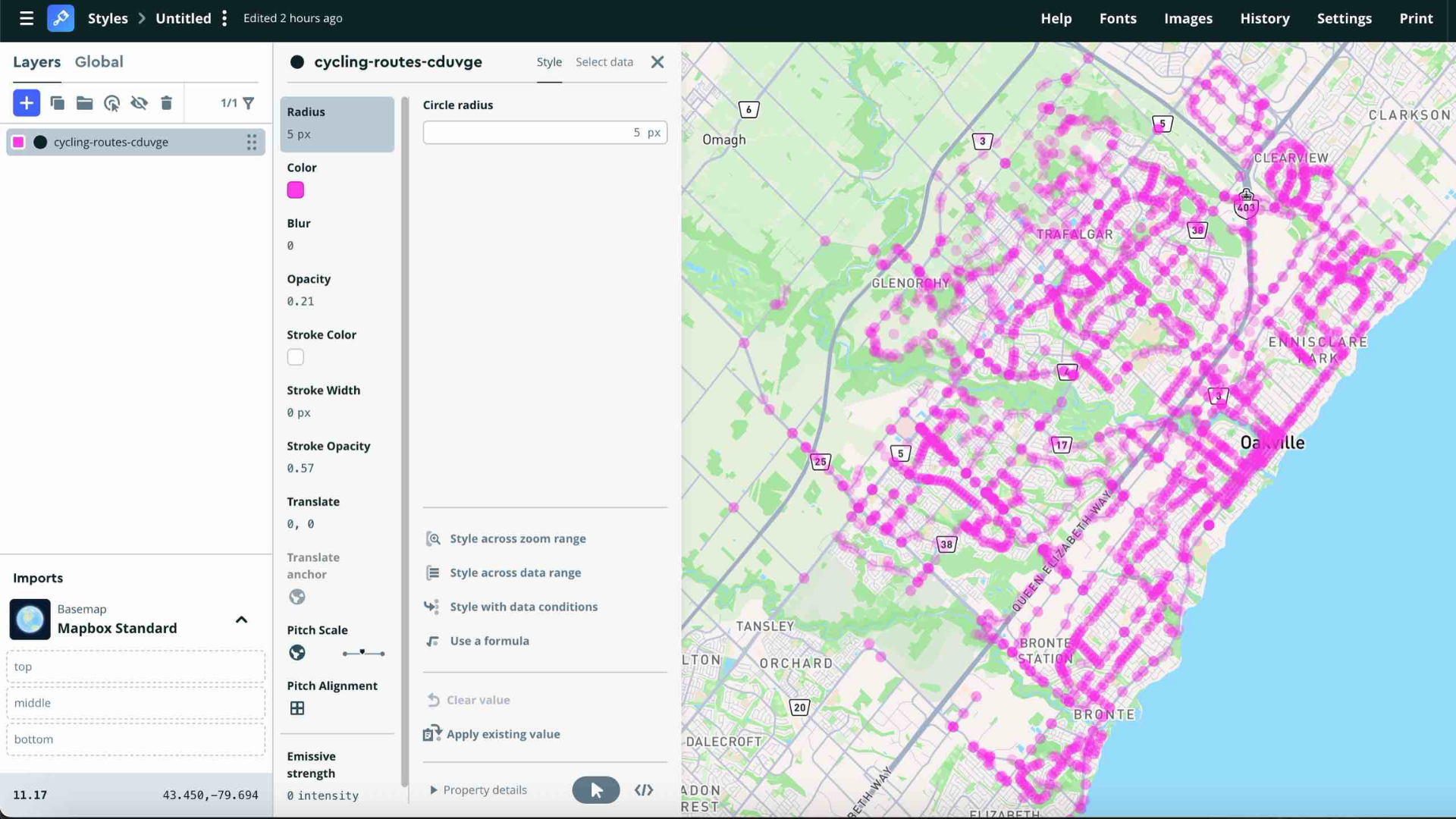
Task: Switch to the Select data tab
Action: (x=604, y=62)
